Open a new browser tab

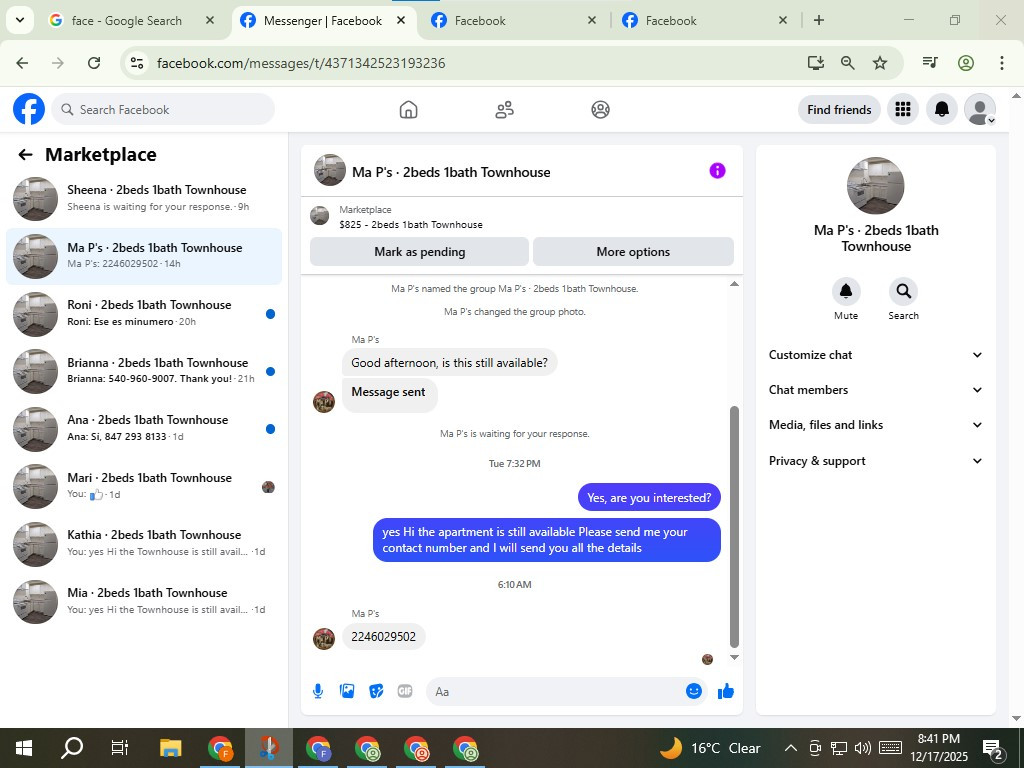[x=818, y=20]
